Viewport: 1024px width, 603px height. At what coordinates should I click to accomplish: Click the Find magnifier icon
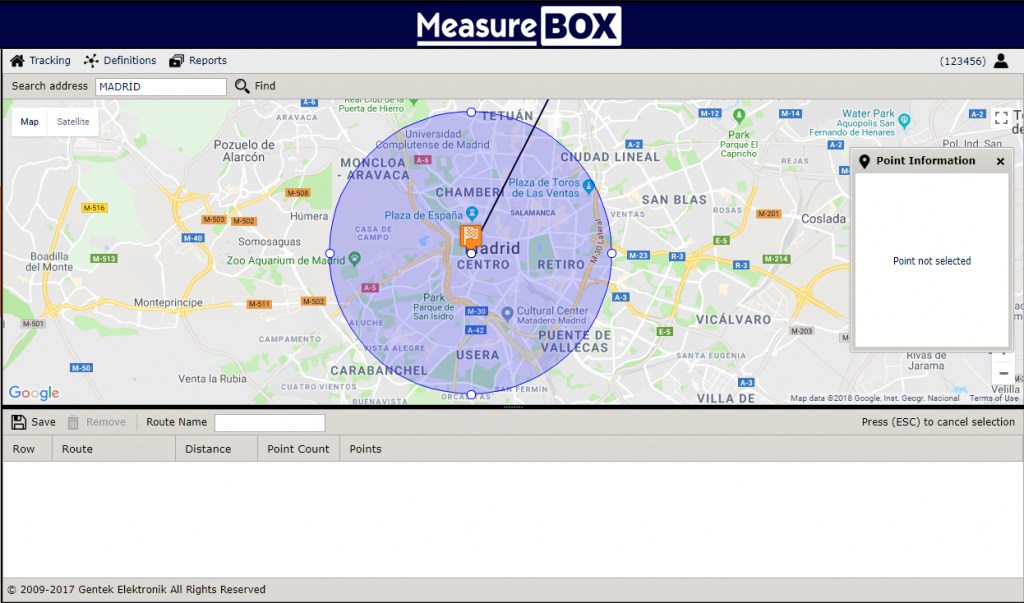(x=242, y=87)
